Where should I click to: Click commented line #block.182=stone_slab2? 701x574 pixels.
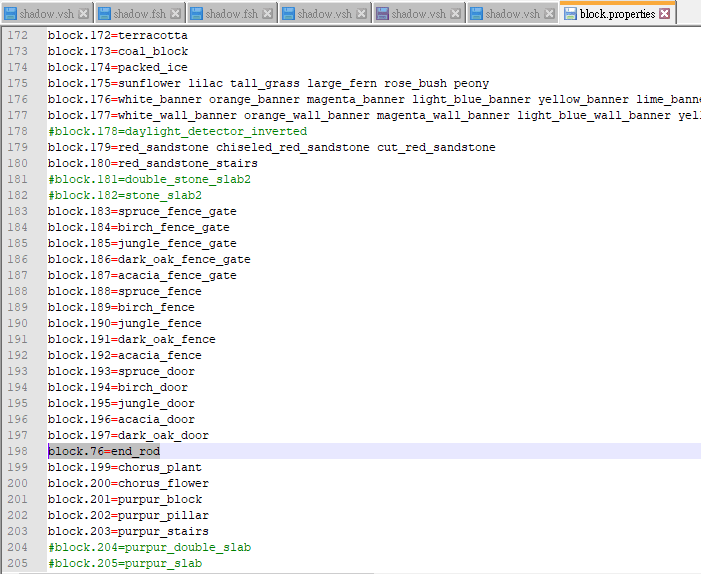[x=125, y=195]
